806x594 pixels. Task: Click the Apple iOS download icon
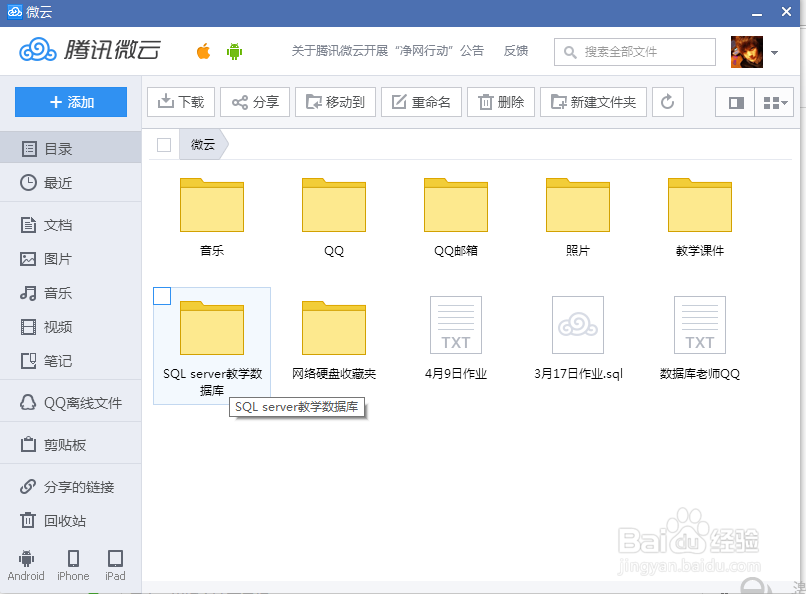coord(204,51)
